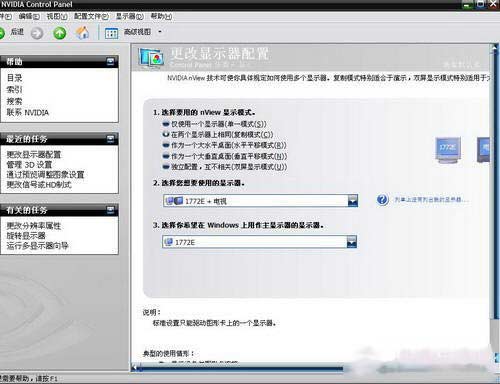The width and height of the screenshot is (500, 384).
Task: Click the green Back arrow icon
Action: tap(2, 33)
